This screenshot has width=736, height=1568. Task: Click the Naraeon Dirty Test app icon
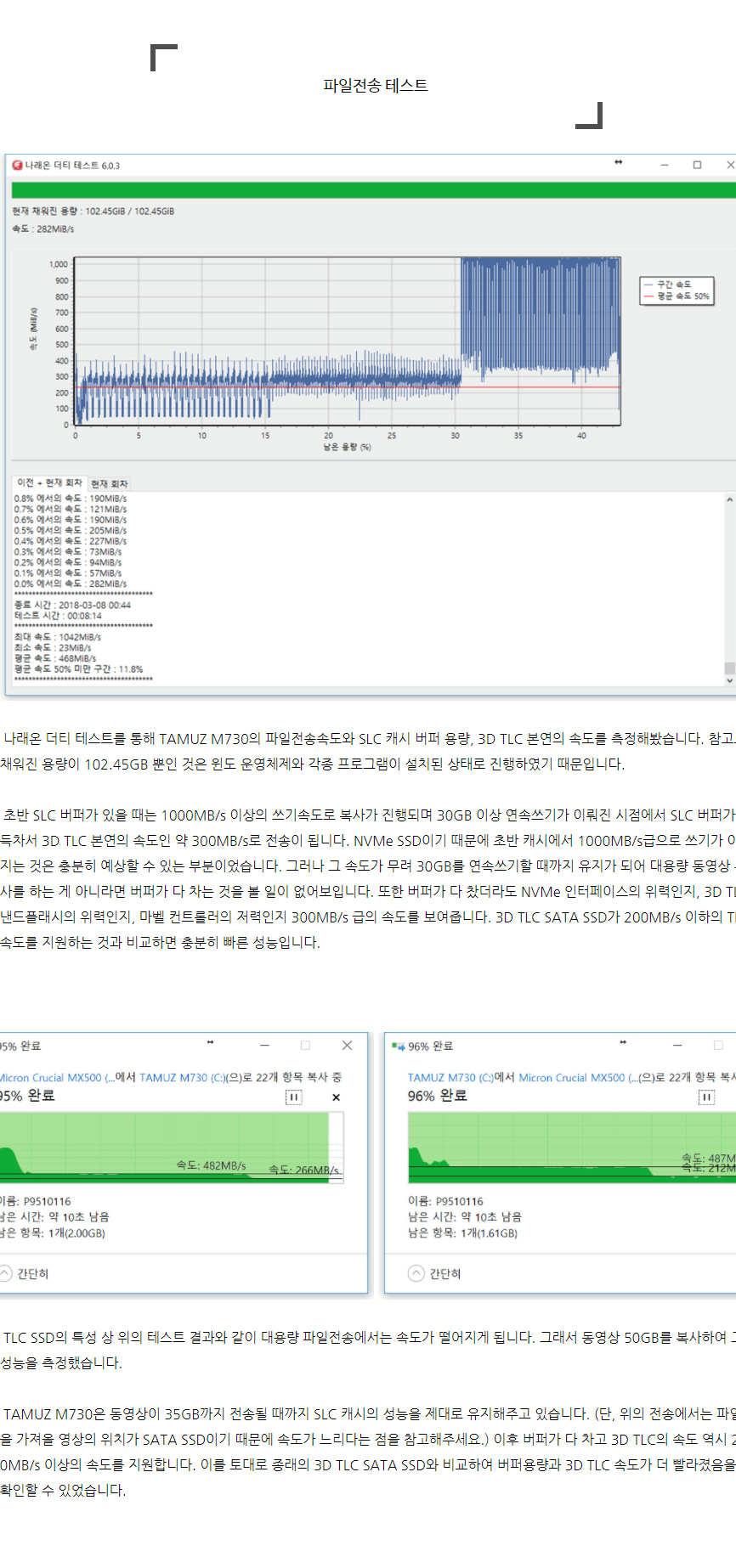pos(17,166)
